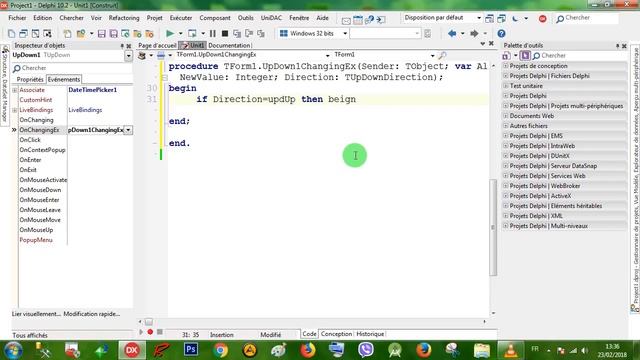This screenshot has height=360, width=640.
Task: Click the grey Forward navigation arrow
Action: [x=474, y=33]
